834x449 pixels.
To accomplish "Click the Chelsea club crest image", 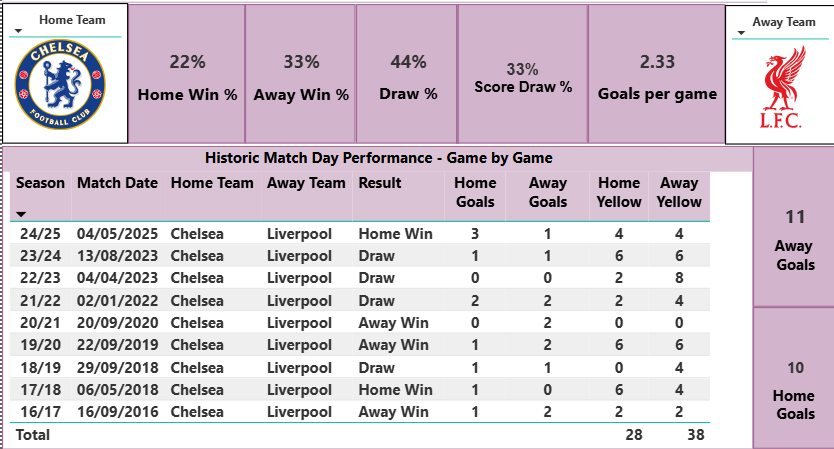I will (x=60, y=84).
